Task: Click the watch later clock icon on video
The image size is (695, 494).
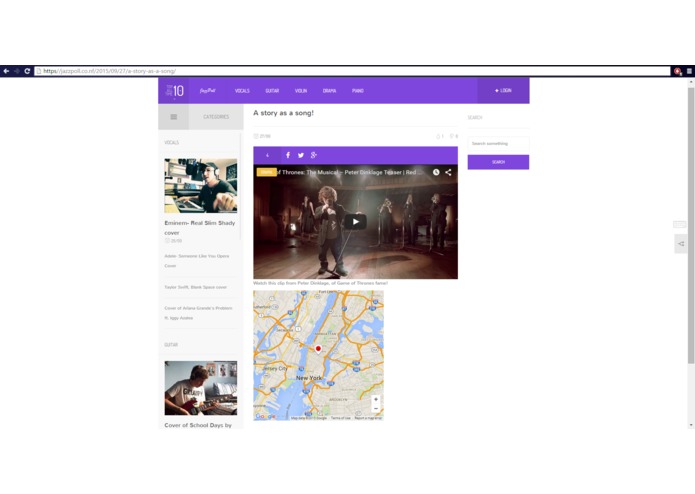Action: pos(436,172)
